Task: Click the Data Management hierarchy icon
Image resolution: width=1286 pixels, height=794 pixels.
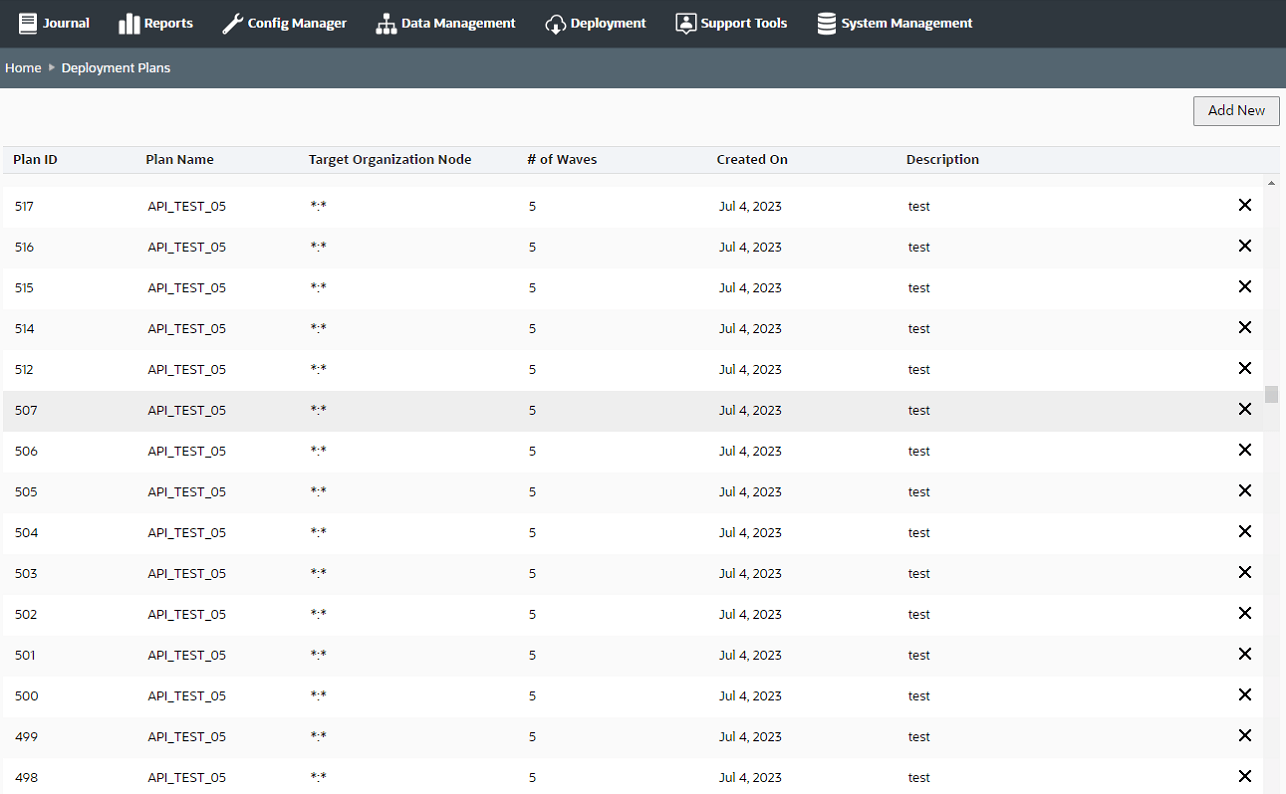Action: 386,23
